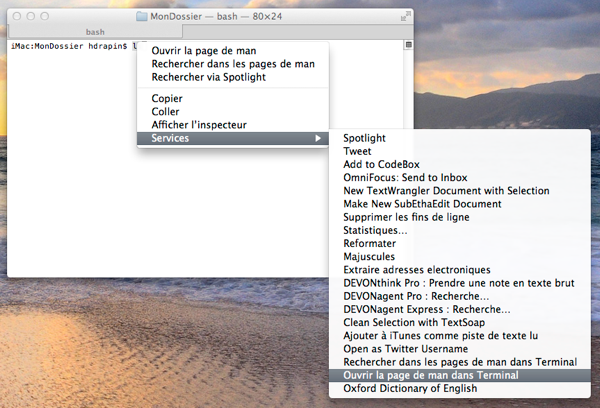
Task: Click the full-screen arrows icon of Terminal window
Action: pos(404,17)
